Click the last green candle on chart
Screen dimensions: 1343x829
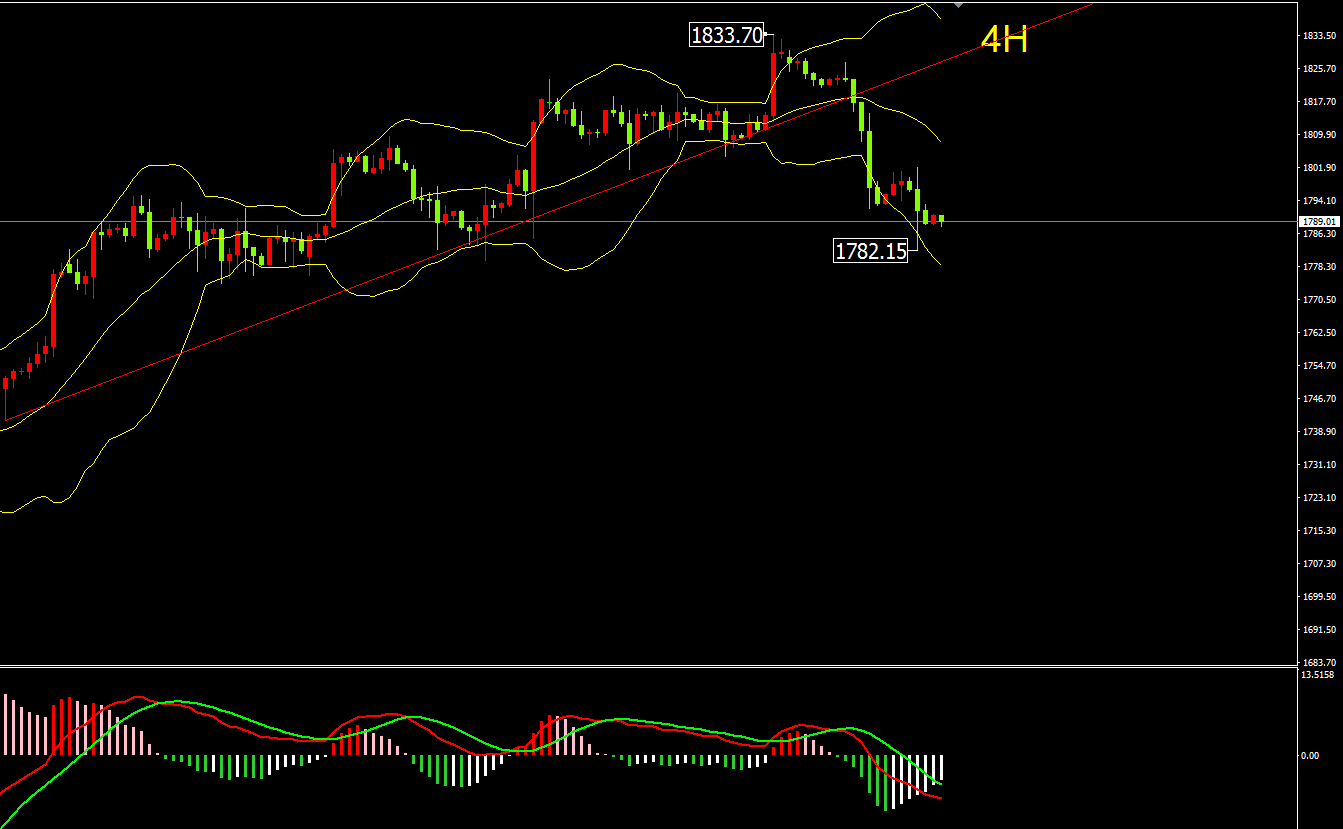click(941, 218)
